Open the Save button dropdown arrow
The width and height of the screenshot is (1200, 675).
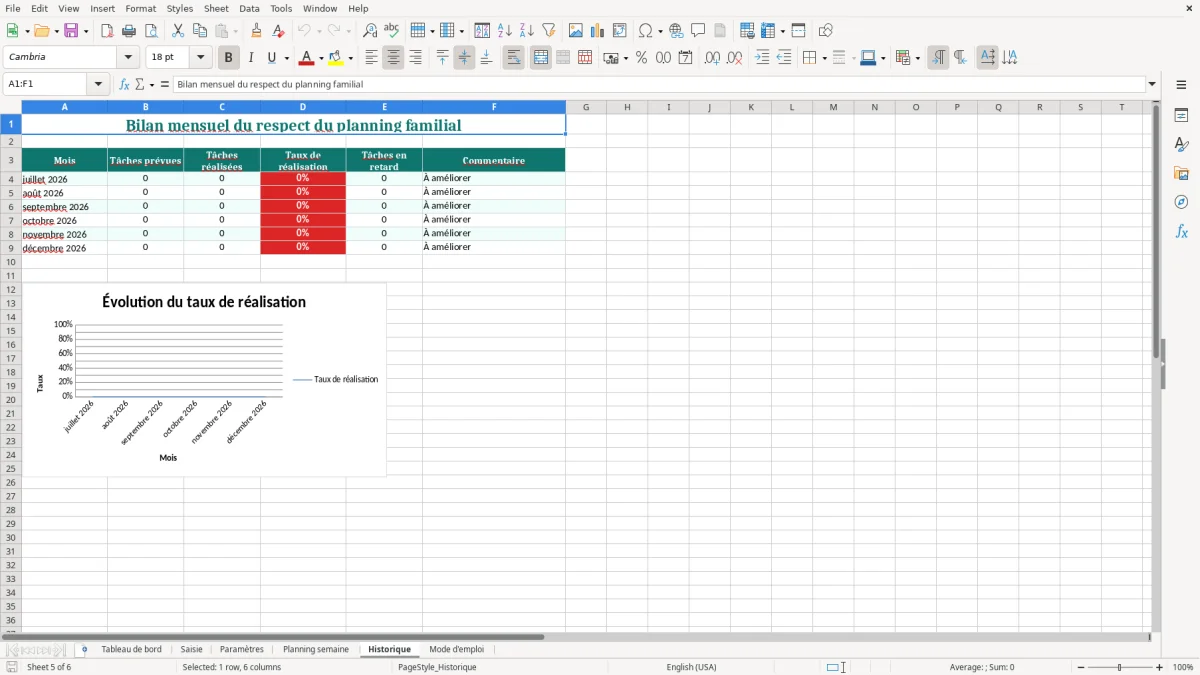coord(85,31)
